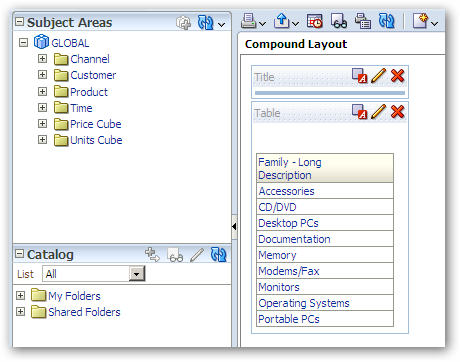Image resolution: width=460 pixels, height=362 pixels.
Task: Click the Accessories table cell
Action: tap(325, 191)
